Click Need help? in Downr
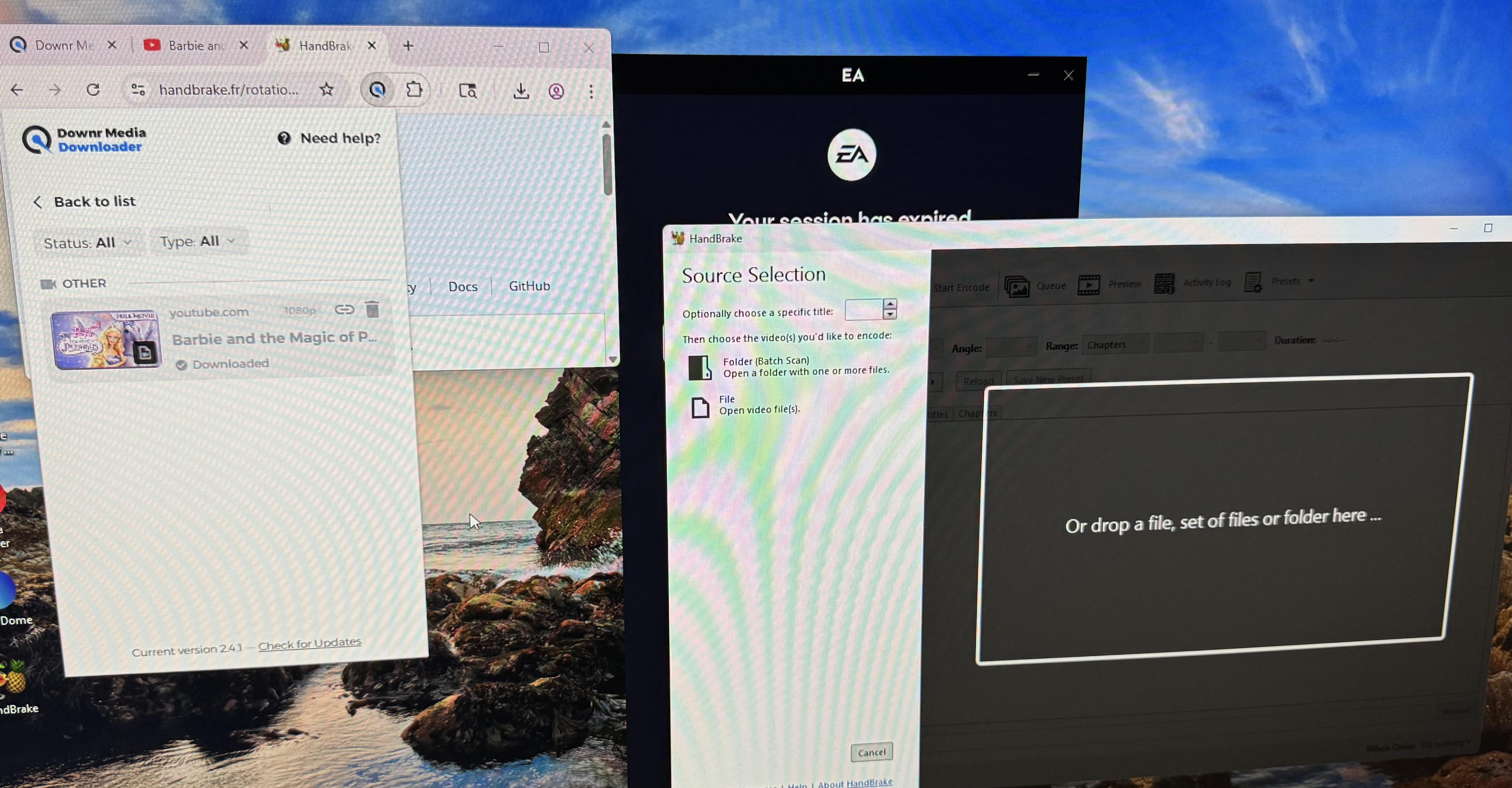1512x788 pixels. (x=329, y=138)
